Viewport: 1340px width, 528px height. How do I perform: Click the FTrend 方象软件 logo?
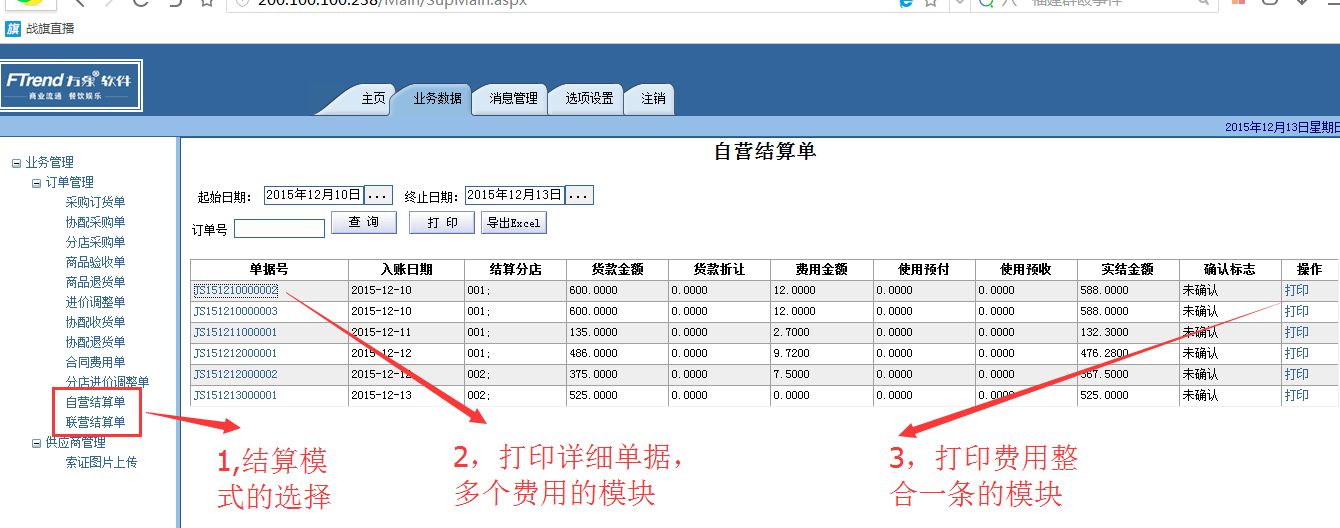pos(71,86)
